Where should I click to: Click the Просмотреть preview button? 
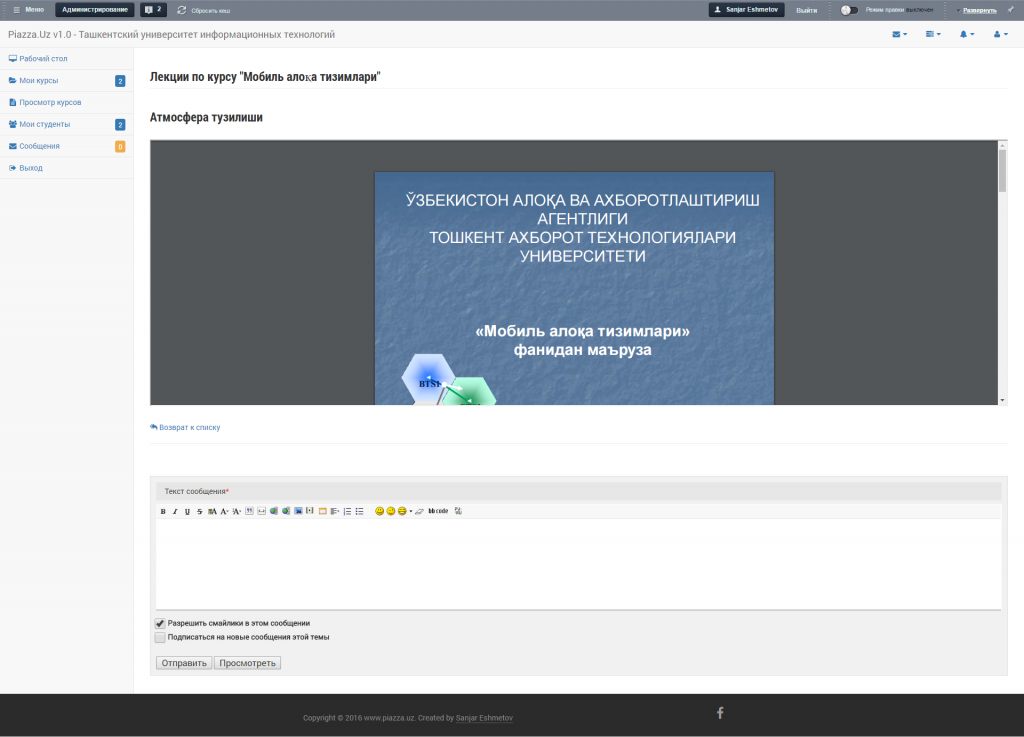click(248, 663)
